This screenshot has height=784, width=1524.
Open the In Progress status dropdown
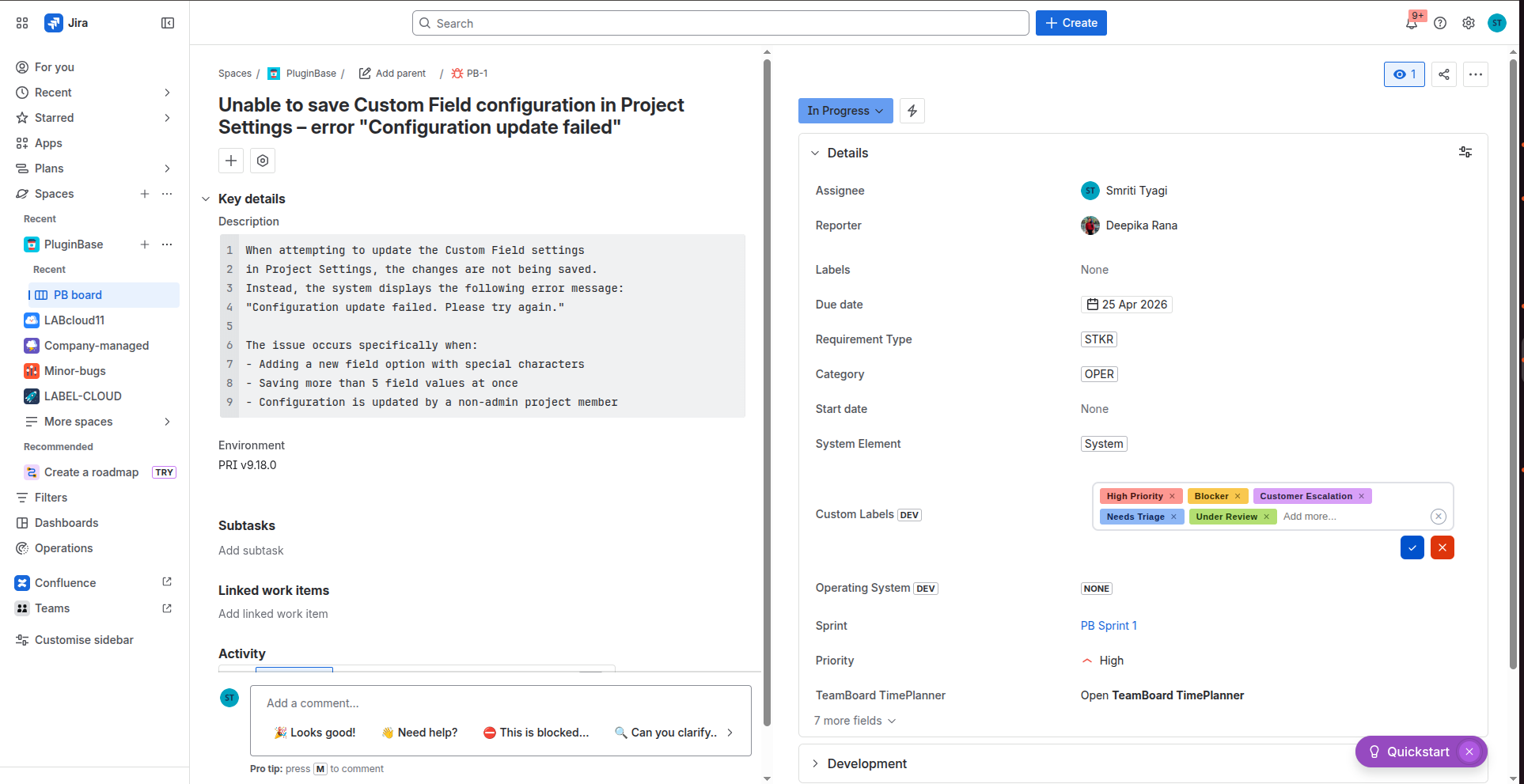coord(845,111)
